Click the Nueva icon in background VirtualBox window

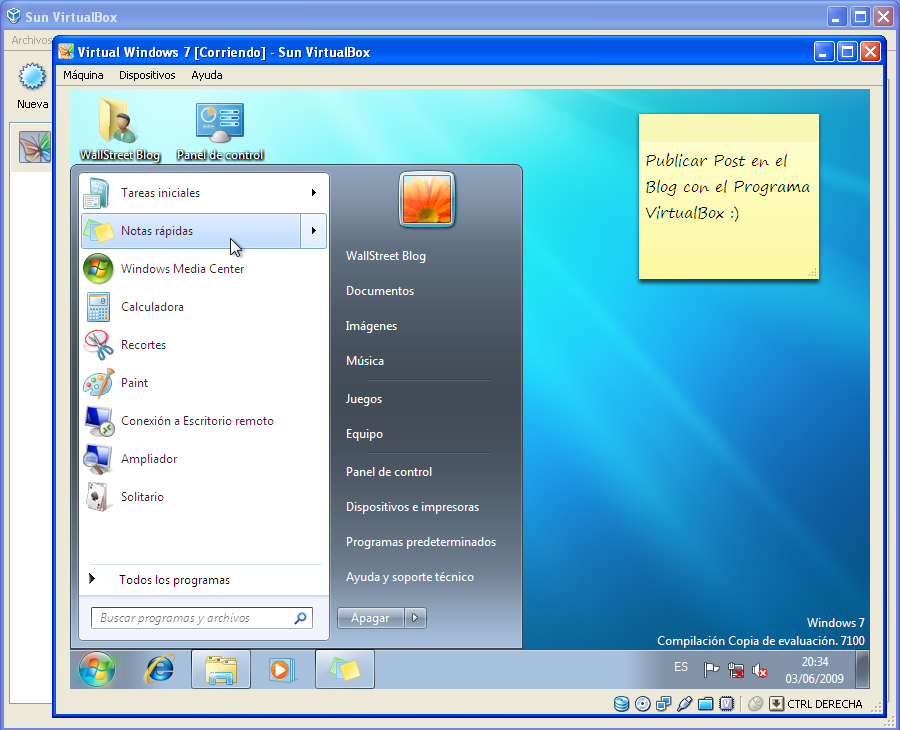point(32,77)
